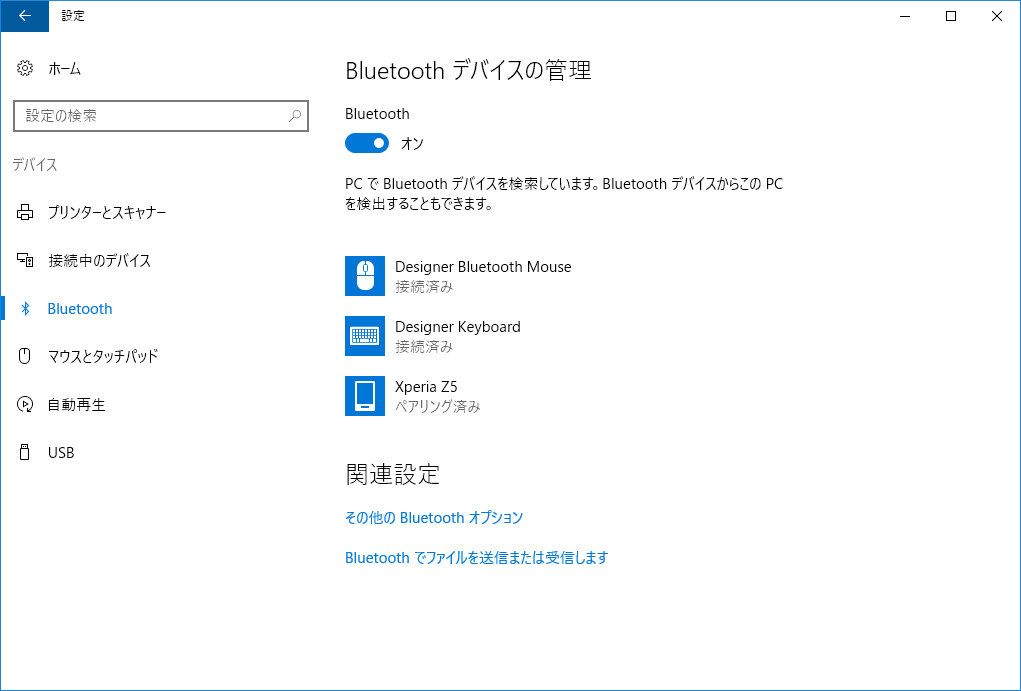Select 接続中のデバイス in sidebar
The width and height of the screenshot is (1021, 691).
[99, 261]
